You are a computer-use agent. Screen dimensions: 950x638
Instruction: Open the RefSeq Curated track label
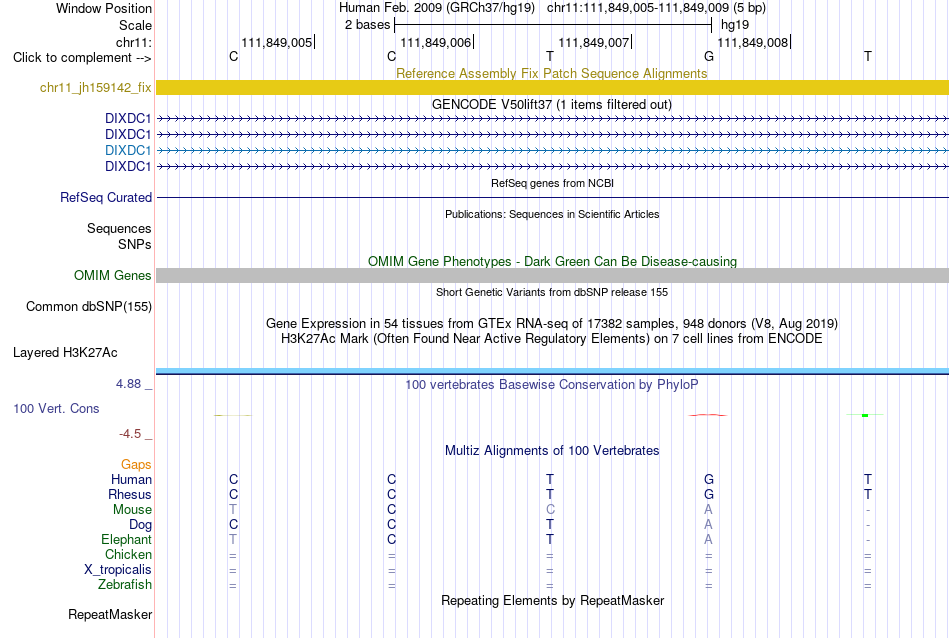pyautogui.click(x=105, y=198)
